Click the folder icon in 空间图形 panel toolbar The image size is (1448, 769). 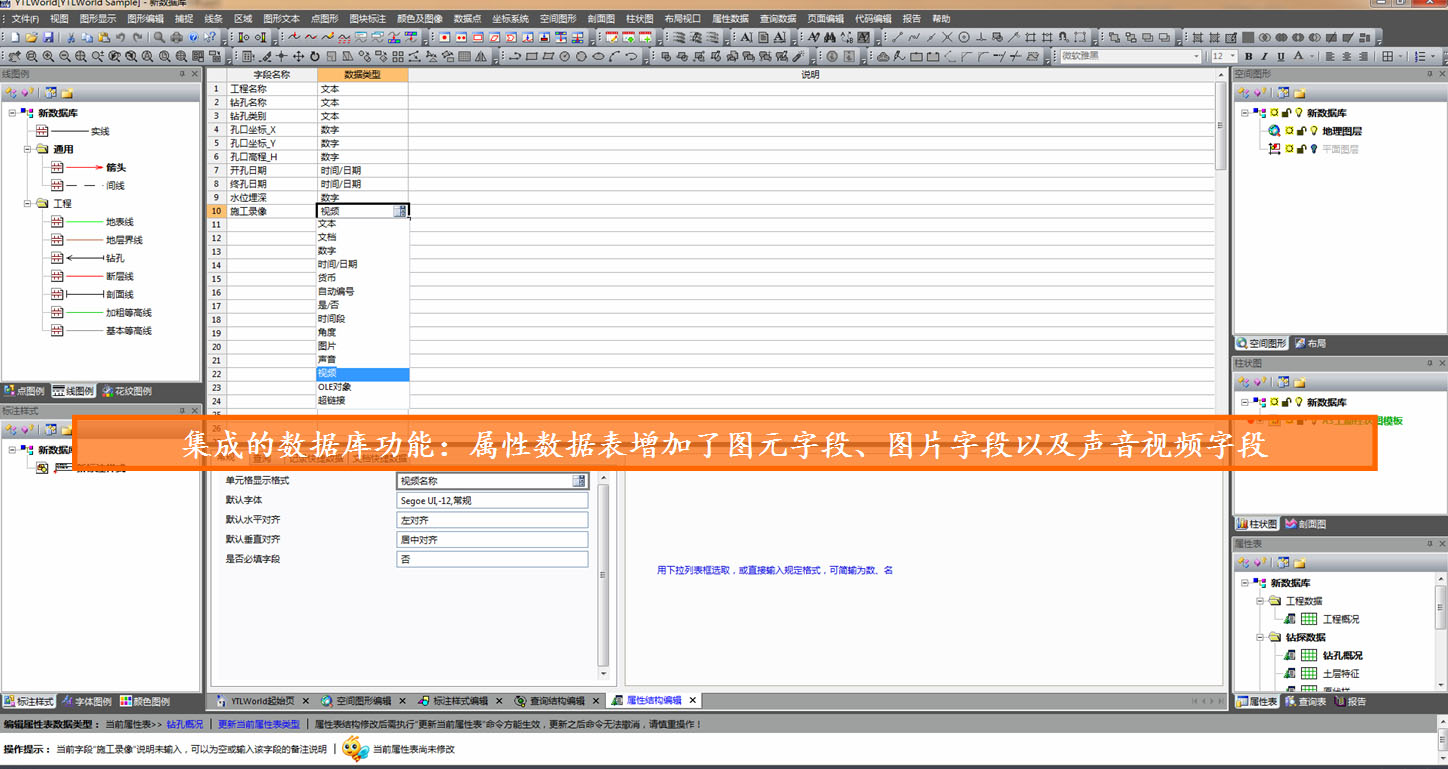point(1300,93)
